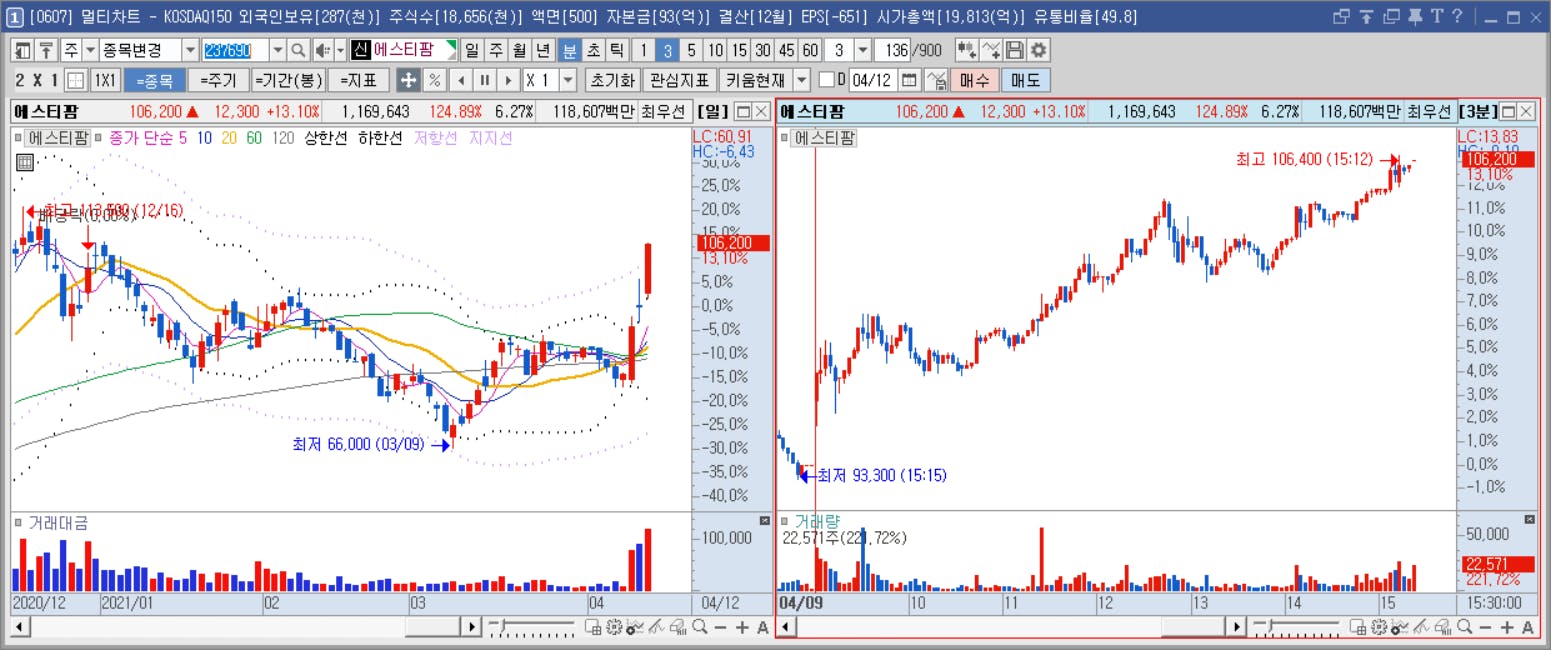1551x650 pixels.
Task: Open the chart settings gear icon
Action: (1039, 50)
